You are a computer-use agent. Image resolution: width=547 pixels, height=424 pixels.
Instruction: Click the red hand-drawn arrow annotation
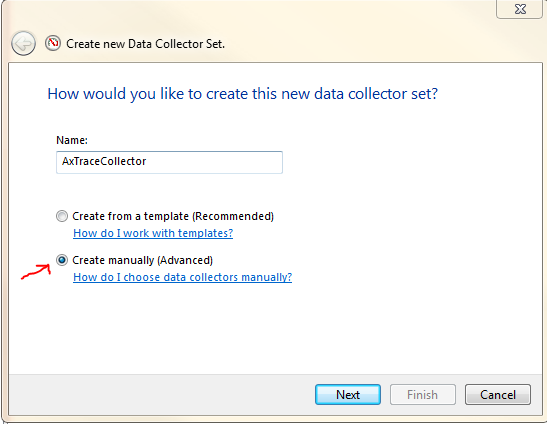[x=36, y=271]
